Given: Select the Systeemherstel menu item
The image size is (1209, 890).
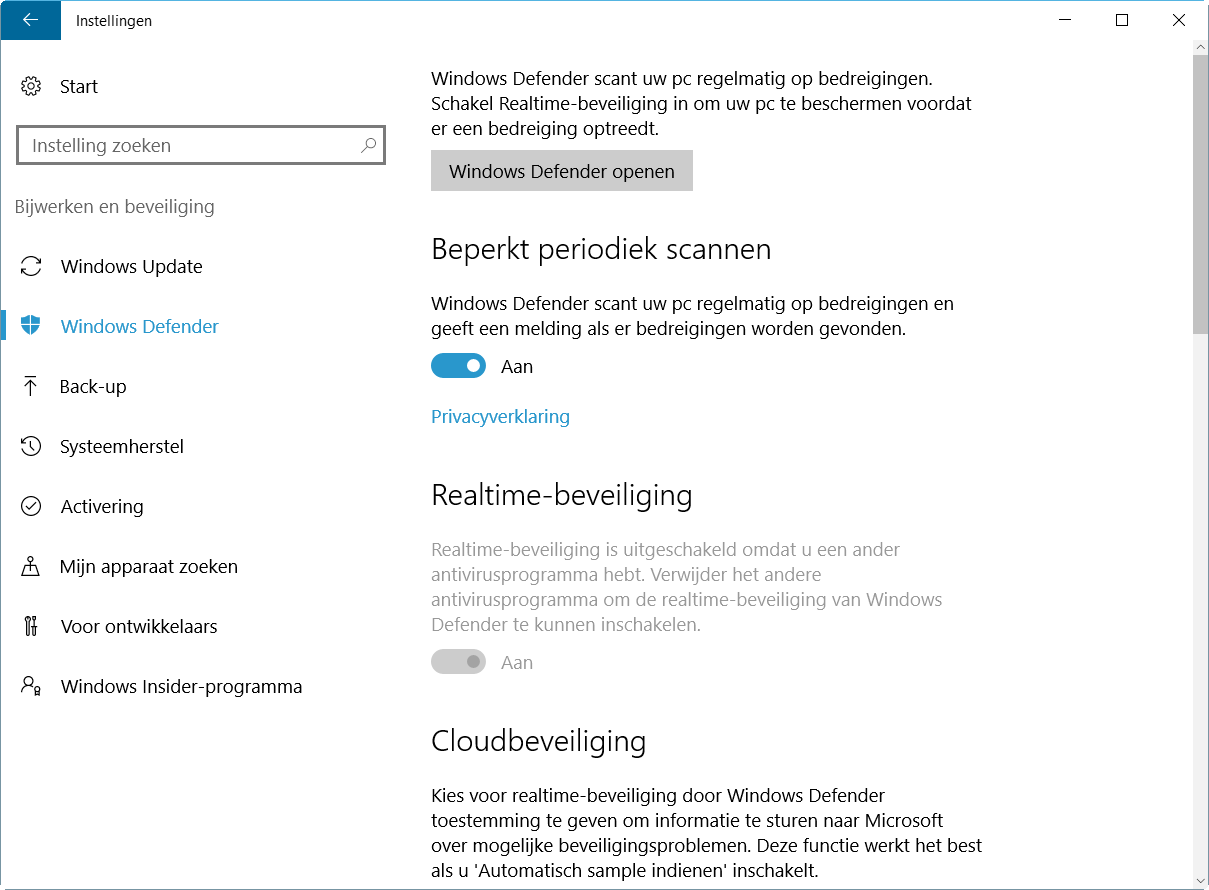Looking at the screenshot, I should (122, 446).
